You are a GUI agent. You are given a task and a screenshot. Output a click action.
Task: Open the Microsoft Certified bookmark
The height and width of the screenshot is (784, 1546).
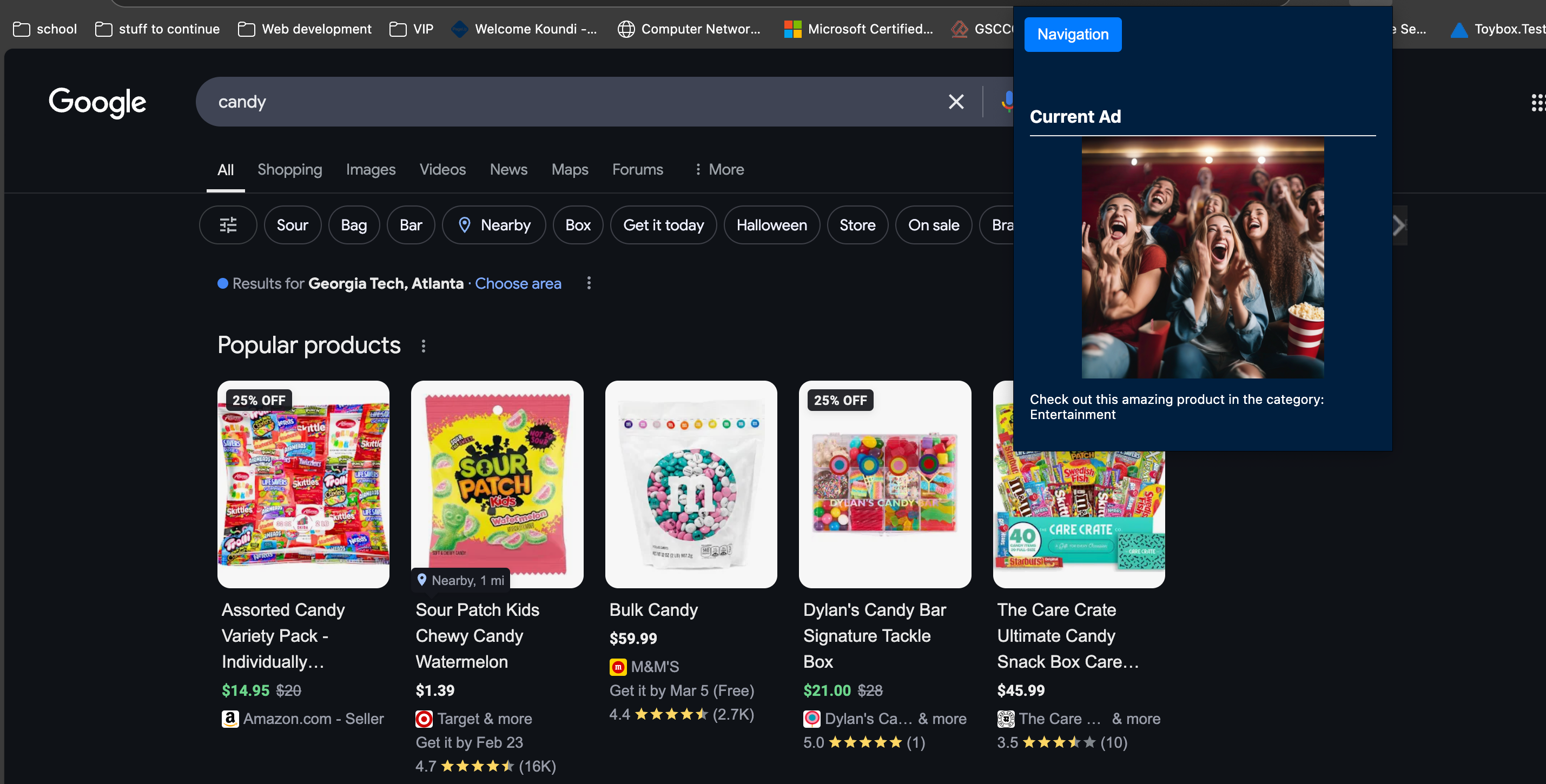(x=858, y=29)
